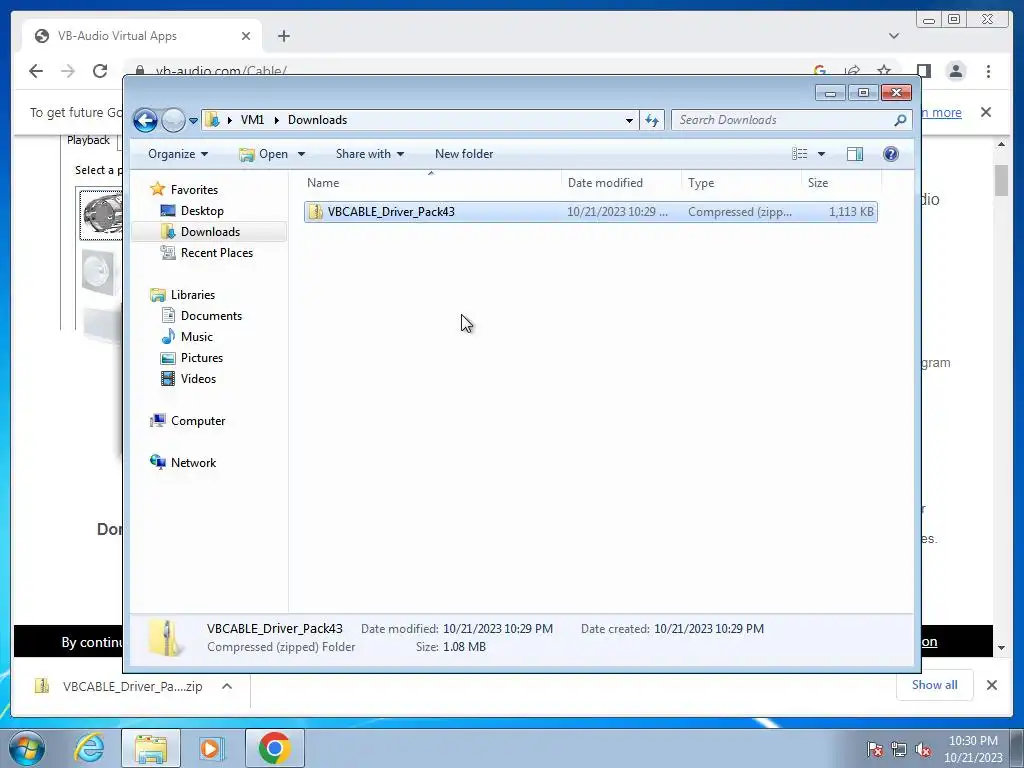Open Desktop in the navigation pane

(202, 211)
